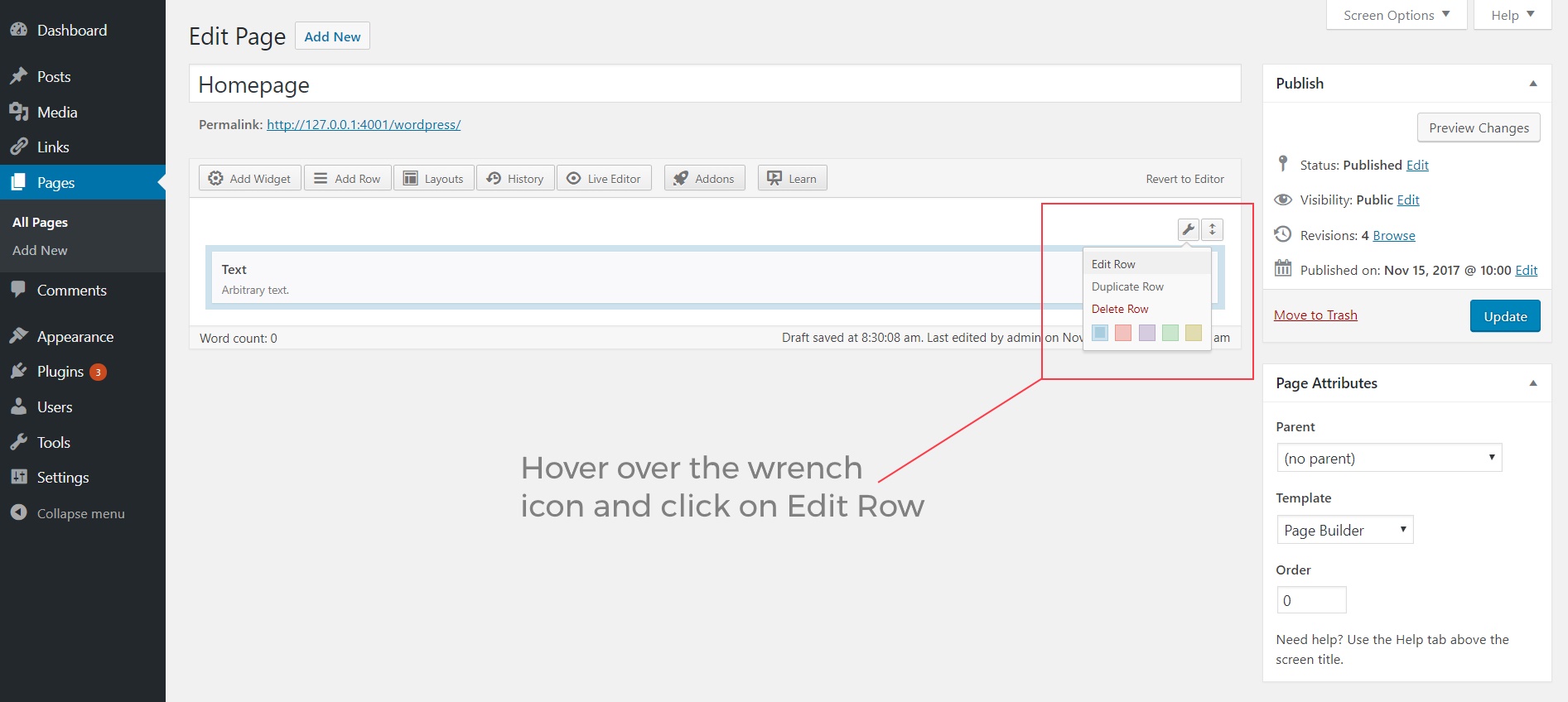Click Edit link next to Visibility Public
The height and width of the screenshot is (702, 1568).
pos(1408,200)
